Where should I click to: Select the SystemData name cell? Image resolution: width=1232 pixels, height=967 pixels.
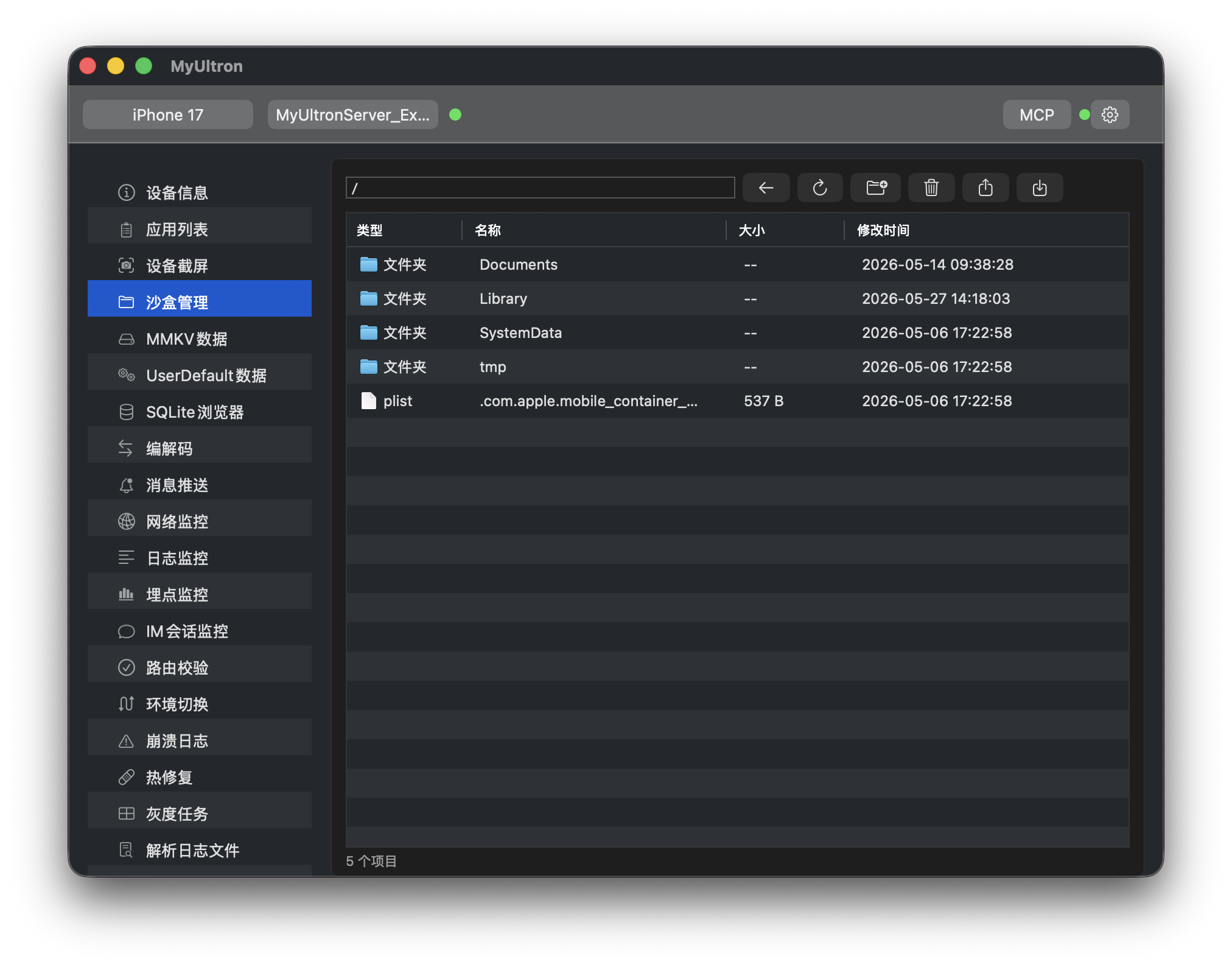click(x=520, y=332)
